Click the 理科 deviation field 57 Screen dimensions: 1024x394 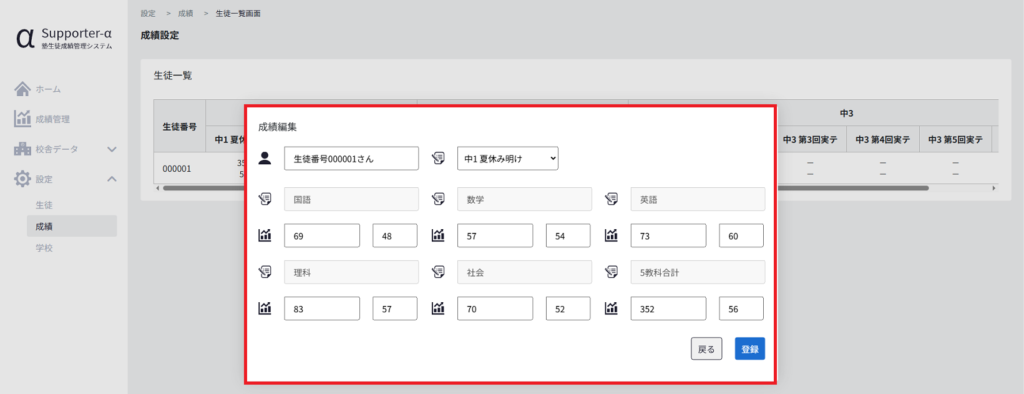(395, 308)
